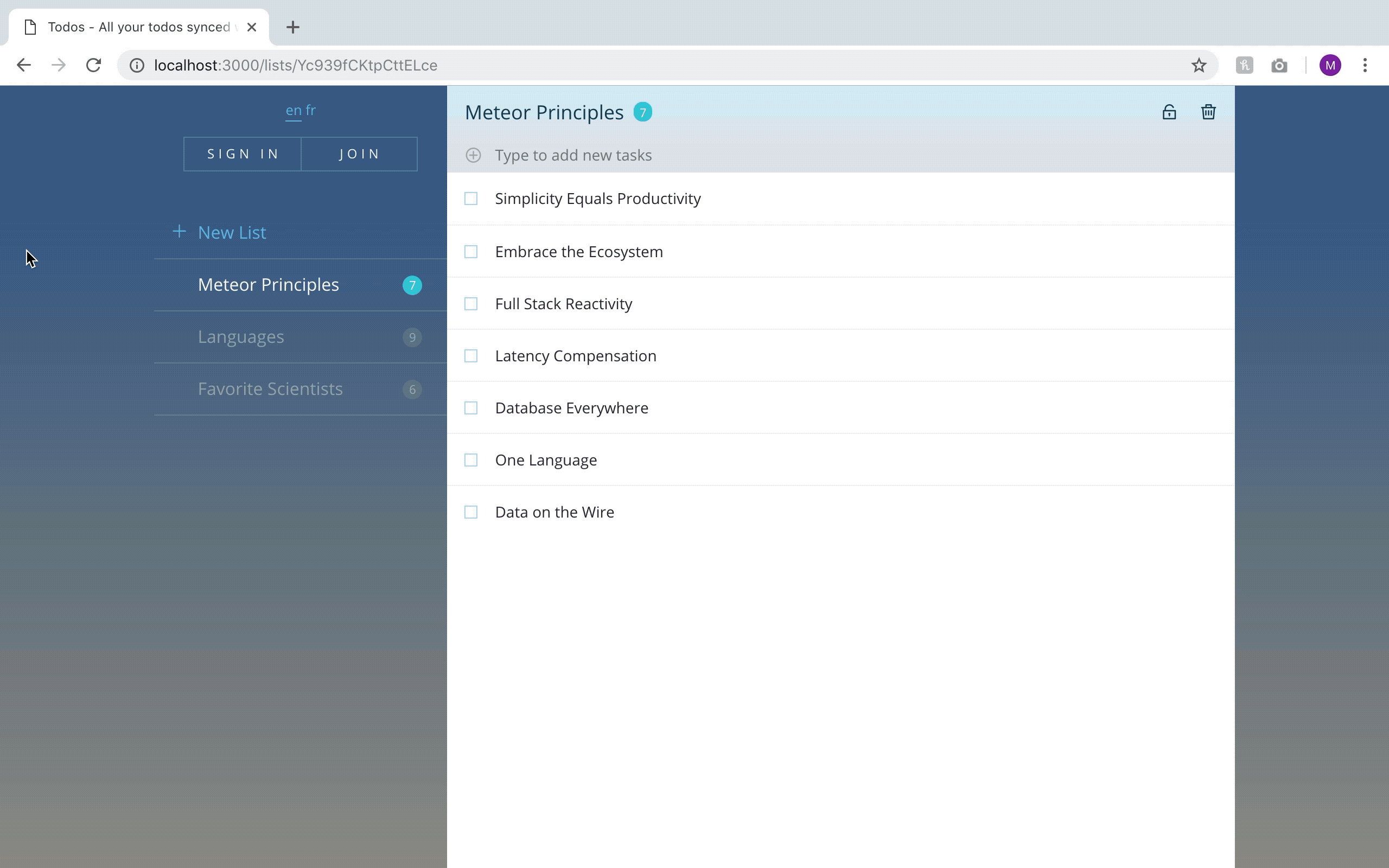Toggle the One Language checkbox
The height and width of the screenshot is (868, 1389).
click(470, 460)
